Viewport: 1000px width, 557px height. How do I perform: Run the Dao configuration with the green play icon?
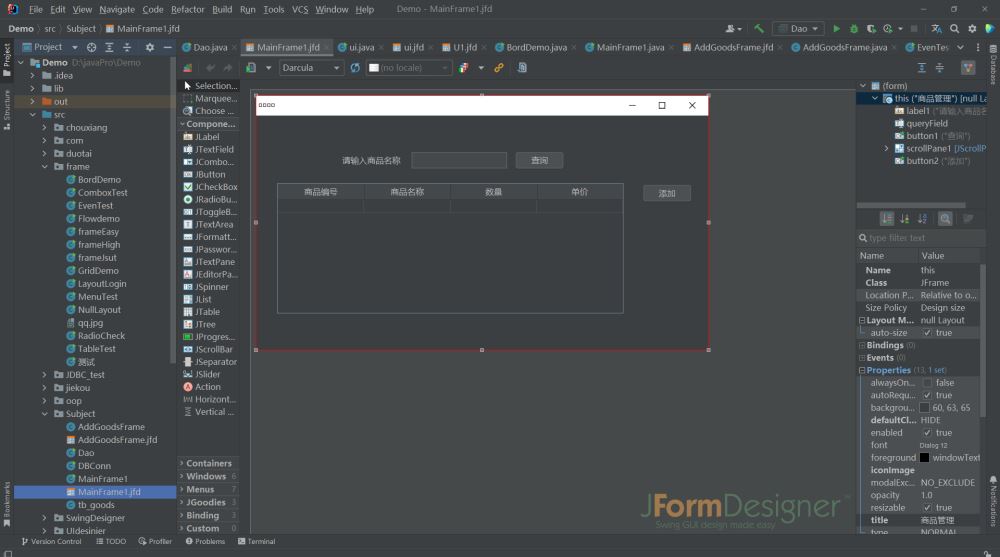point(837,29)
